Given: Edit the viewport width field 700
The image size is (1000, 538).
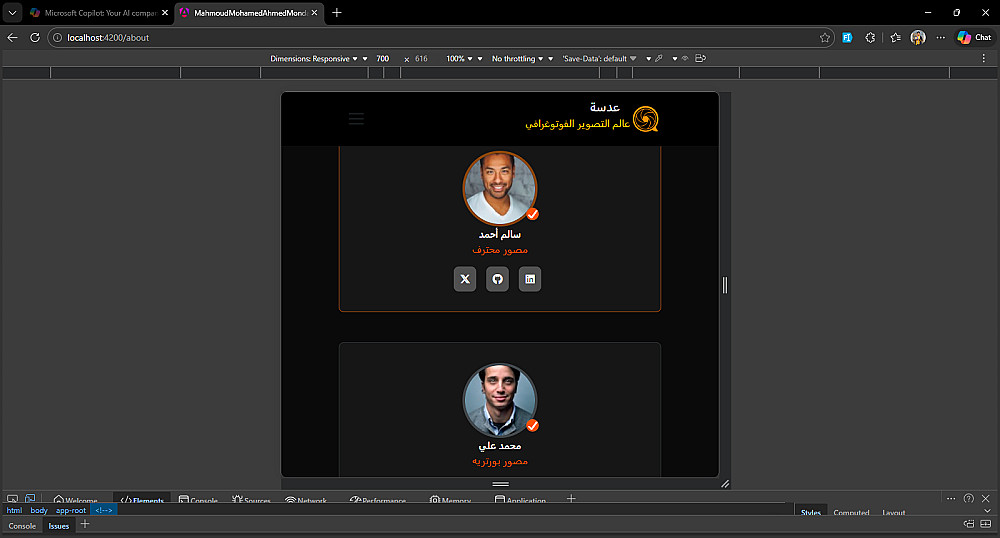Looking at the screenshot, I should (383, 59).
